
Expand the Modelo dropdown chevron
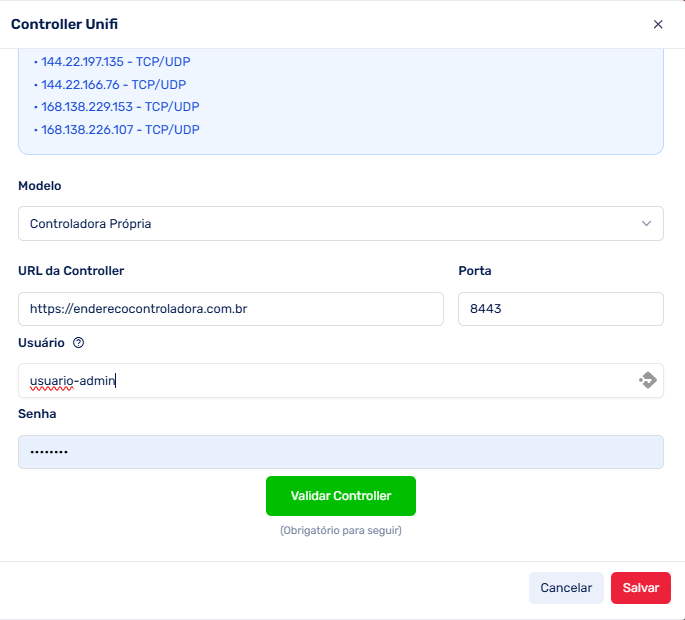(646, 224)
